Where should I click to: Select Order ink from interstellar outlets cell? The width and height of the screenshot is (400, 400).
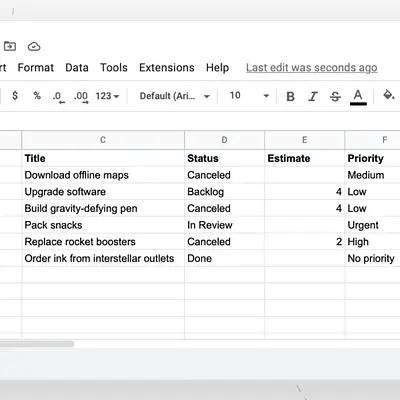tap(103, 258)
